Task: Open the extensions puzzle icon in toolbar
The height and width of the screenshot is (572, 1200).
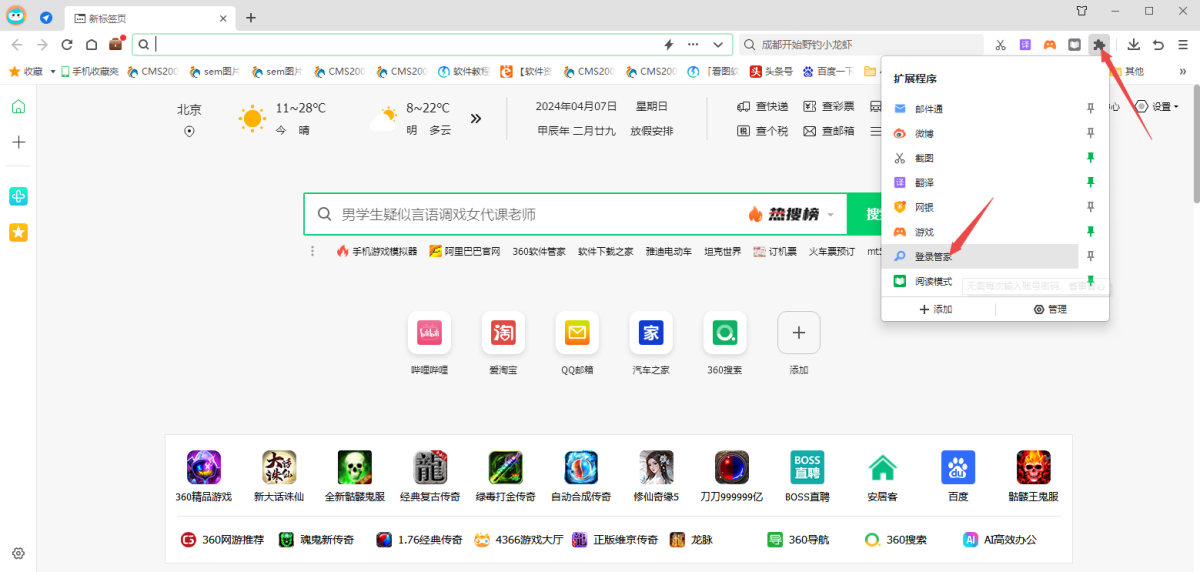Action: click(1100, 45)
